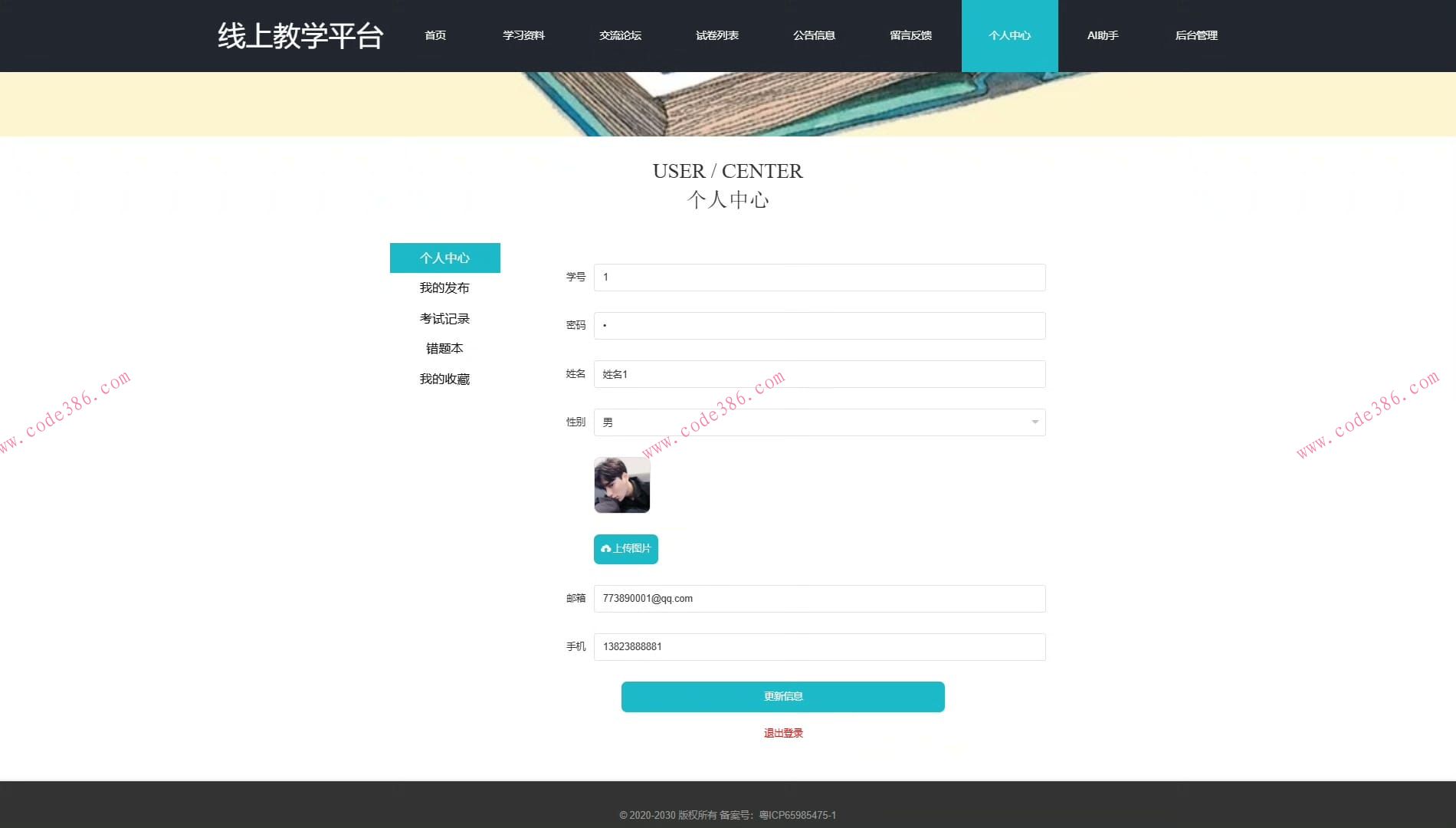This screenshot has width=1456, height=828.
Task: Click the 线上教学平台 site logo
Action: coord(300,35)
